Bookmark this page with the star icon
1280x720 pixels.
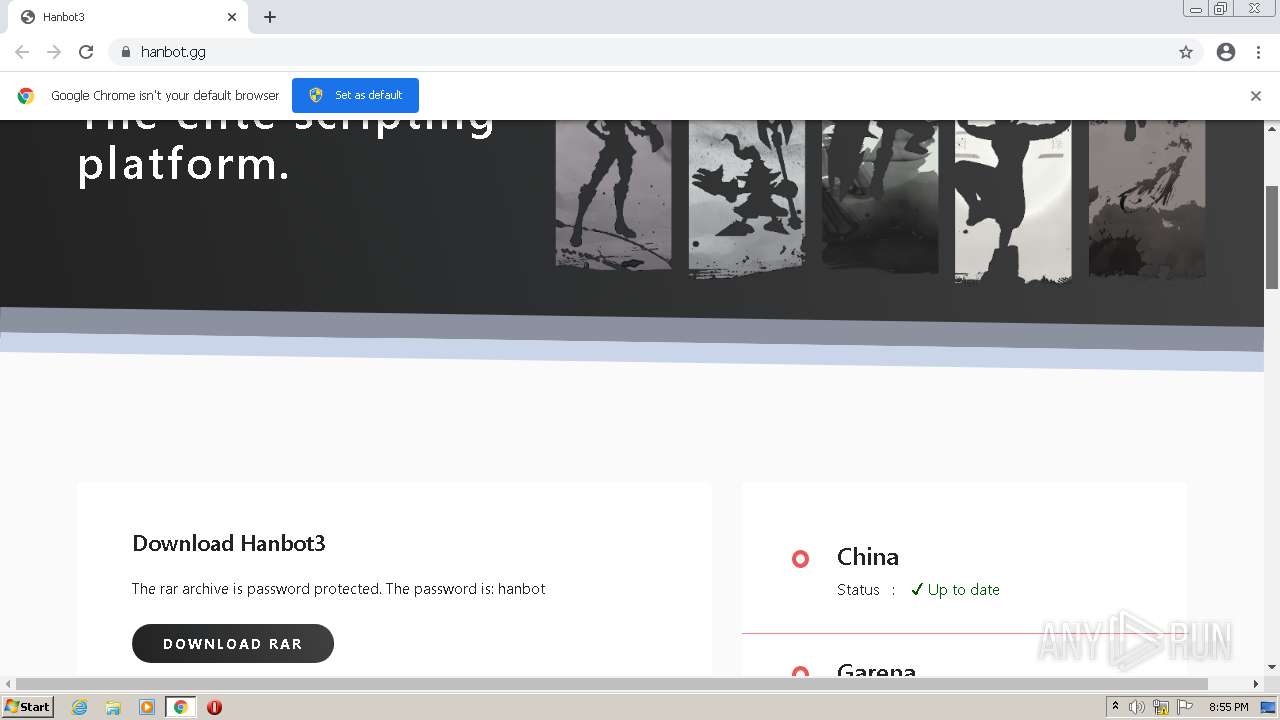coord(1186,52)
